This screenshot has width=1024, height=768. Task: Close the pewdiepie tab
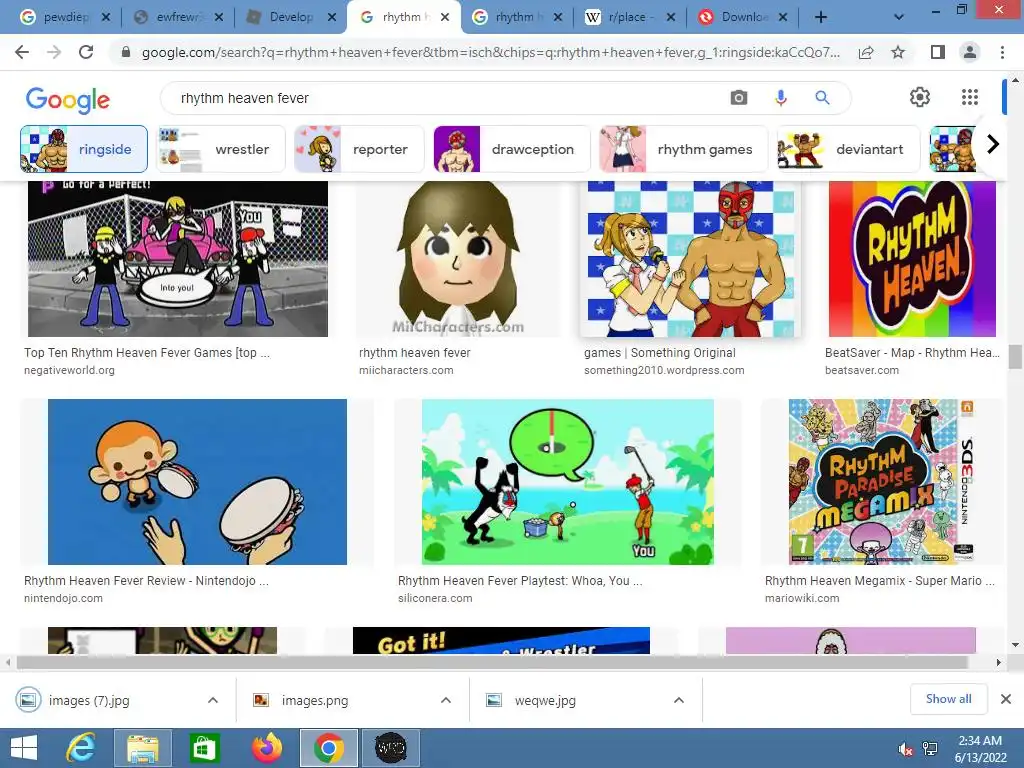[x=106, y=17]
